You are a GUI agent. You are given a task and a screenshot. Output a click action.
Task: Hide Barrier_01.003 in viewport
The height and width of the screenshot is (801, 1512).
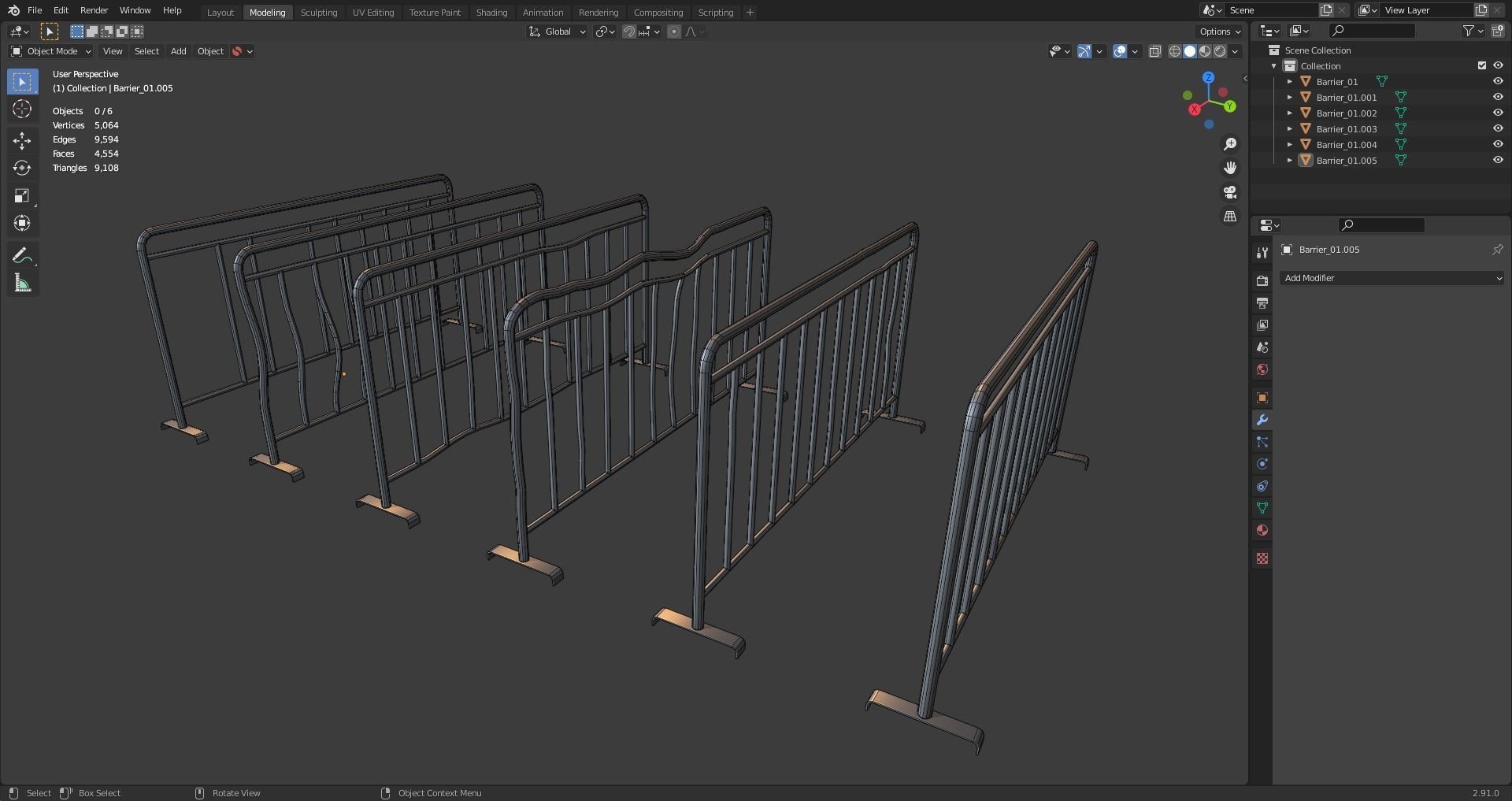(x=1498, y=128)
